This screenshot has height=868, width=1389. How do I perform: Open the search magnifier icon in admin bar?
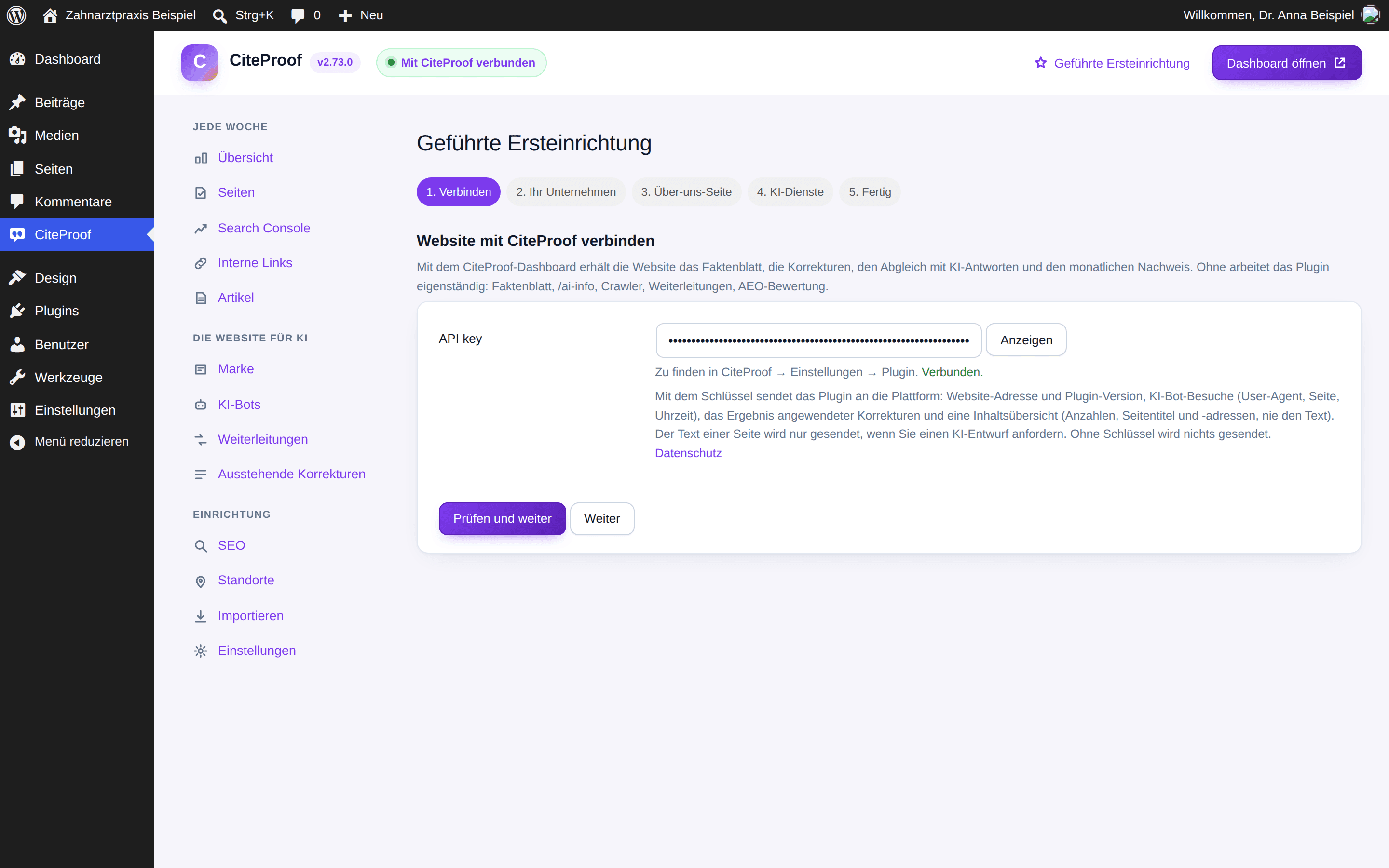coord(220,15)
